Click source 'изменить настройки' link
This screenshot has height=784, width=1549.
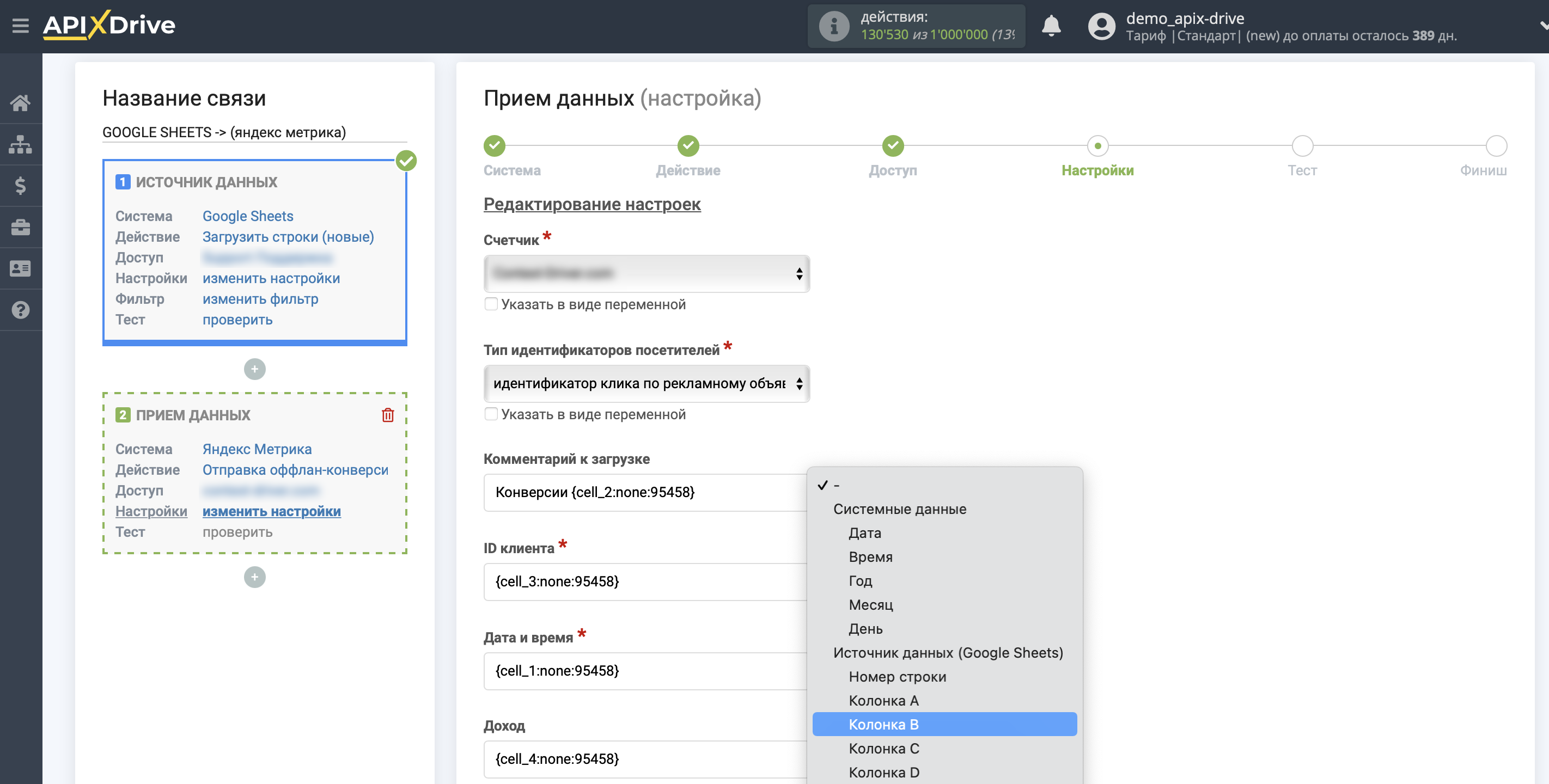tap(271, 278)
